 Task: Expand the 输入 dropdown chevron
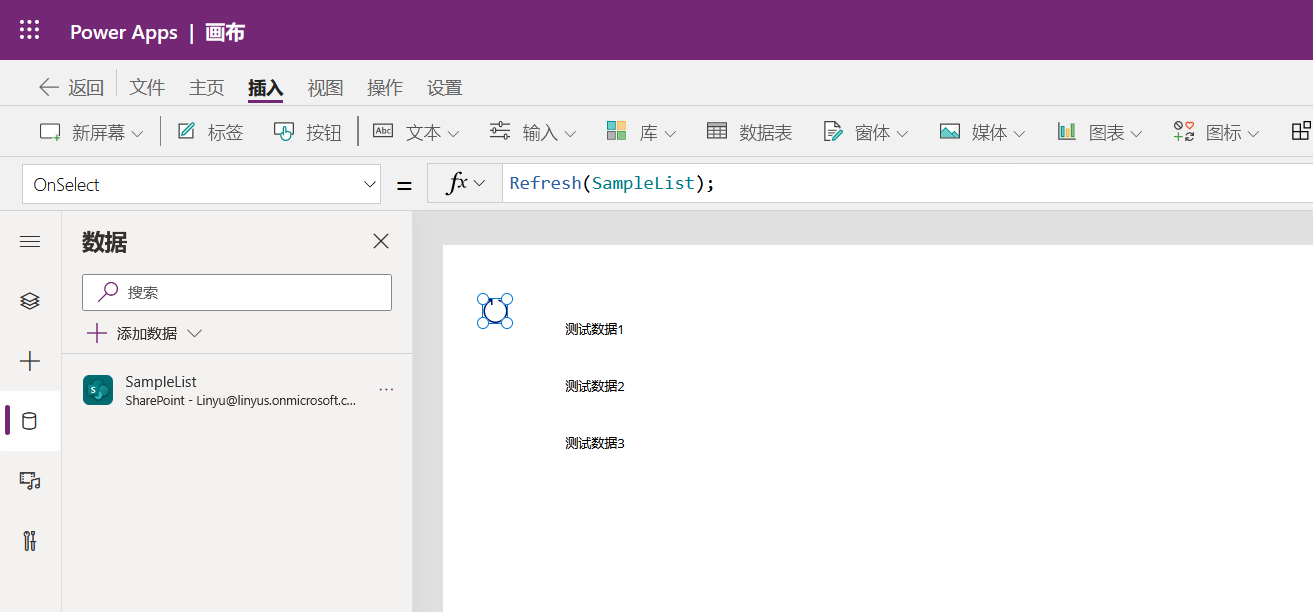[x=570, y=133]
